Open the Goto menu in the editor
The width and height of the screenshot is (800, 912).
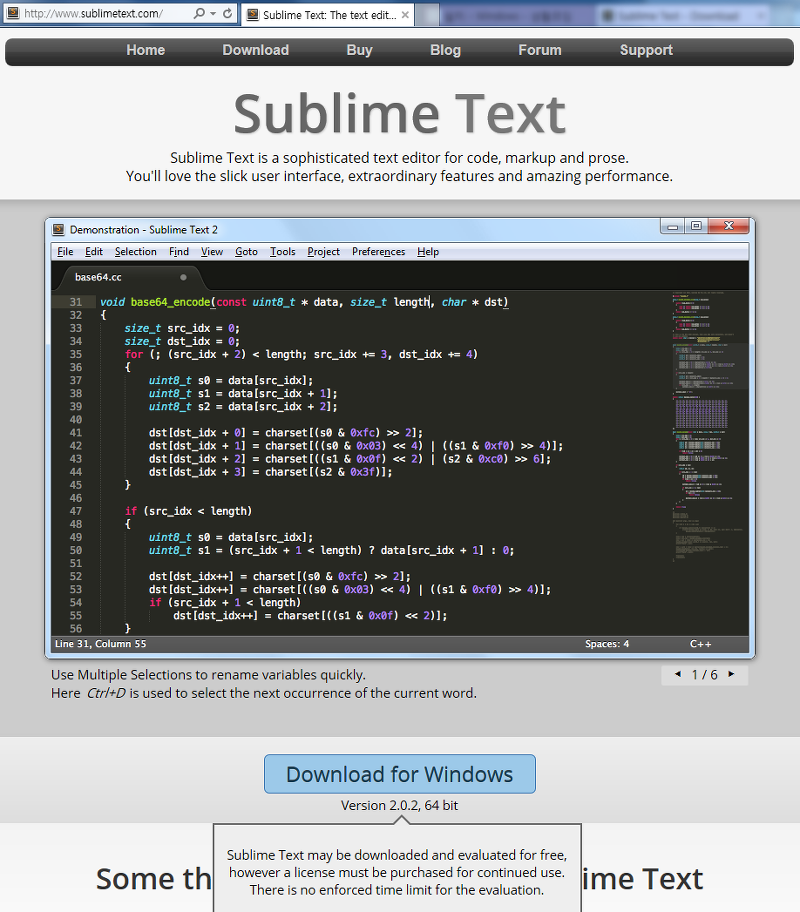pyautogui.click(x=246, y=251)
